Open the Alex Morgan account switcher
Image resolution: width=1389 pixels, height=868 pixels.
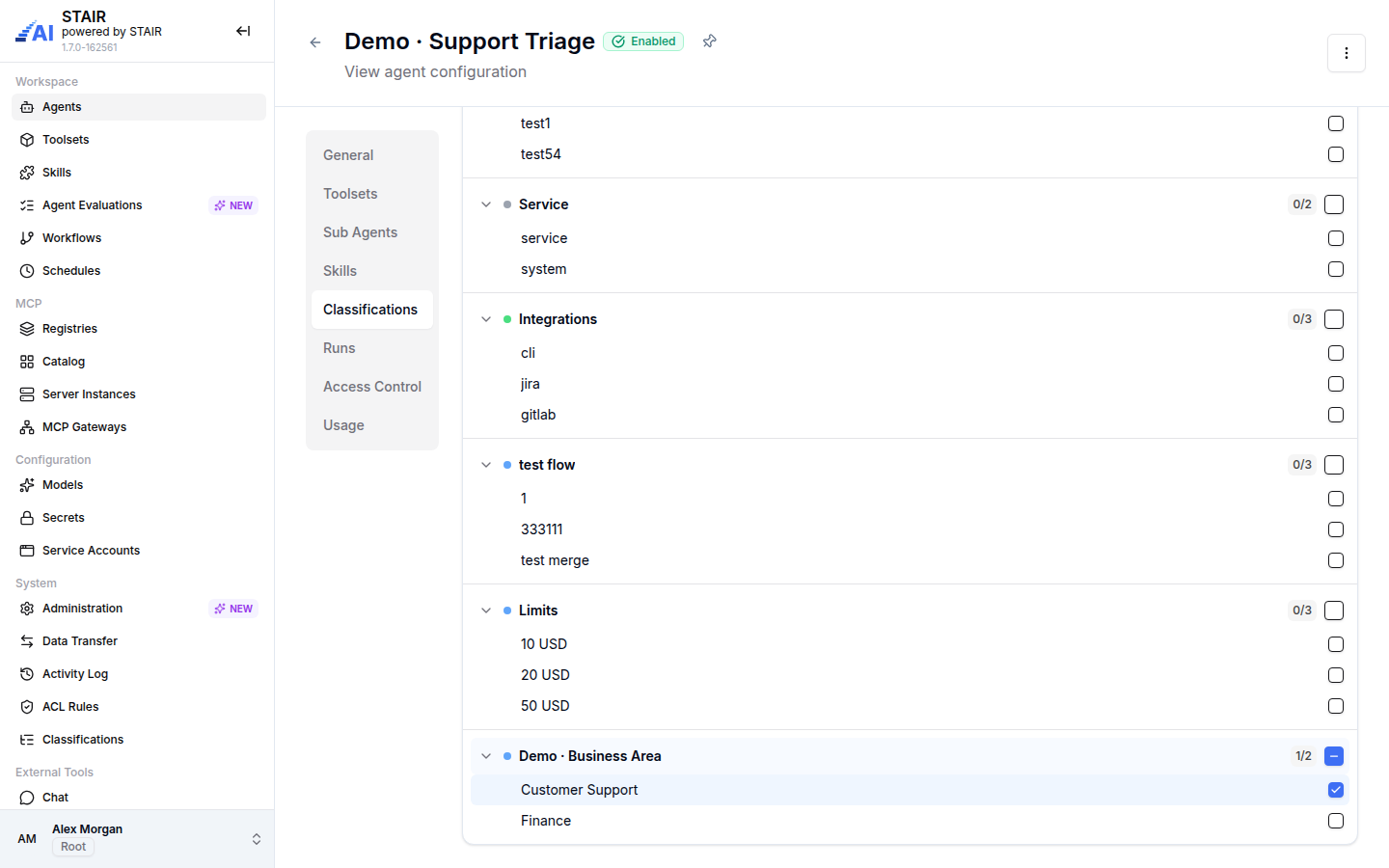point(137,839)
